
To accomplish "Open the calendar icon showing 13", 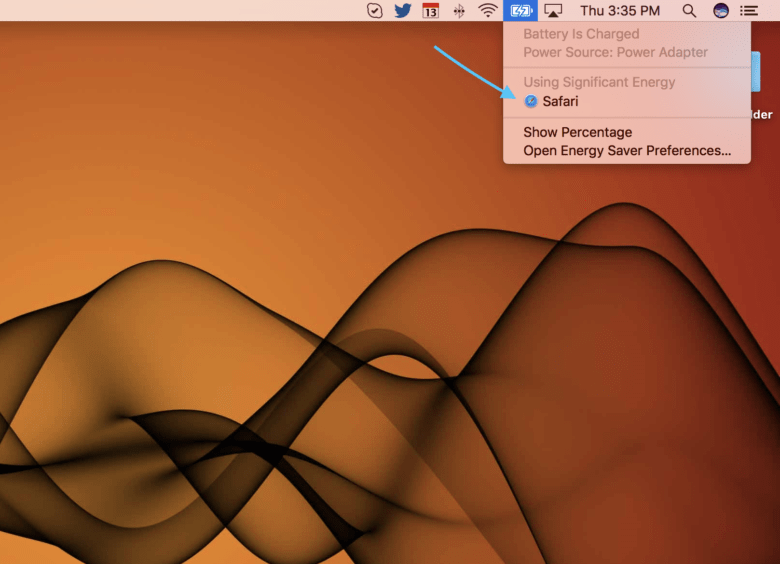I will (431, 11).
